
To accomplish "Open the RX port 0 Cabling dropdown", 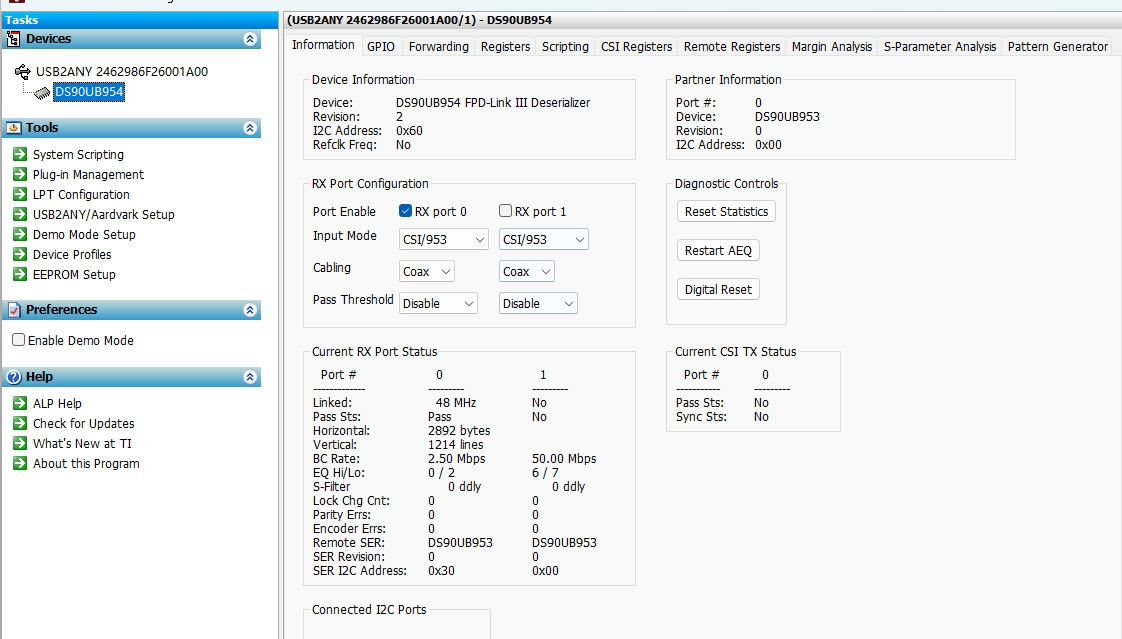I will [426, 272].
